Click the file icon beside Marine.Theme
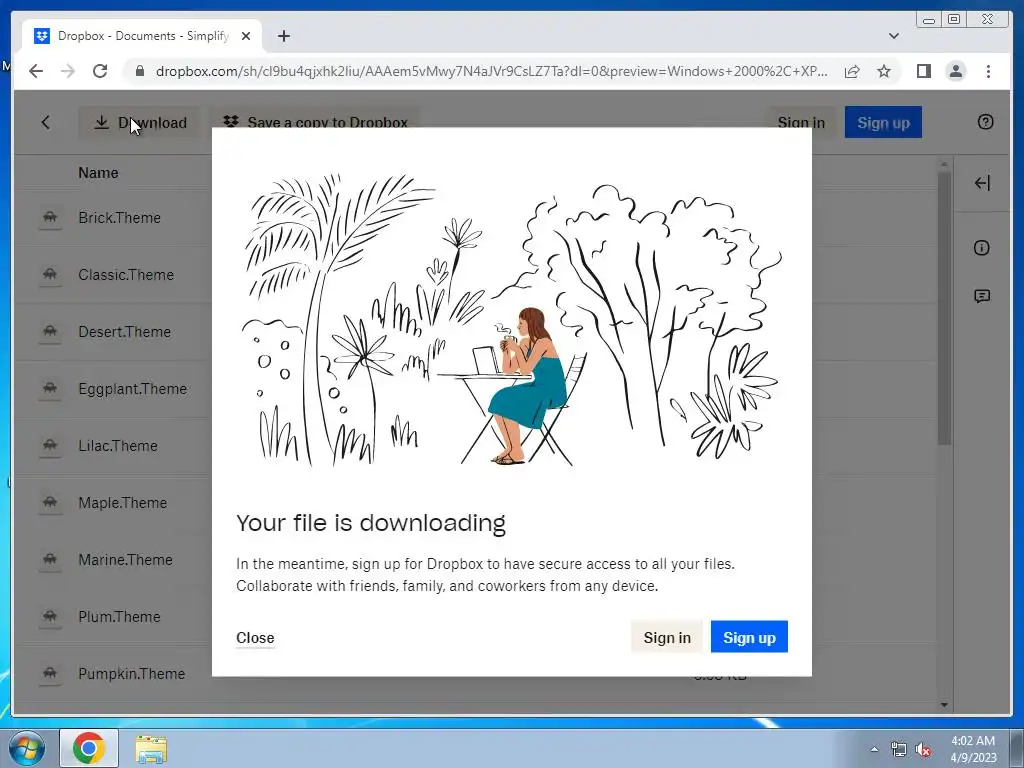Screen dimensions: 1024x768 tap(50, 560)
